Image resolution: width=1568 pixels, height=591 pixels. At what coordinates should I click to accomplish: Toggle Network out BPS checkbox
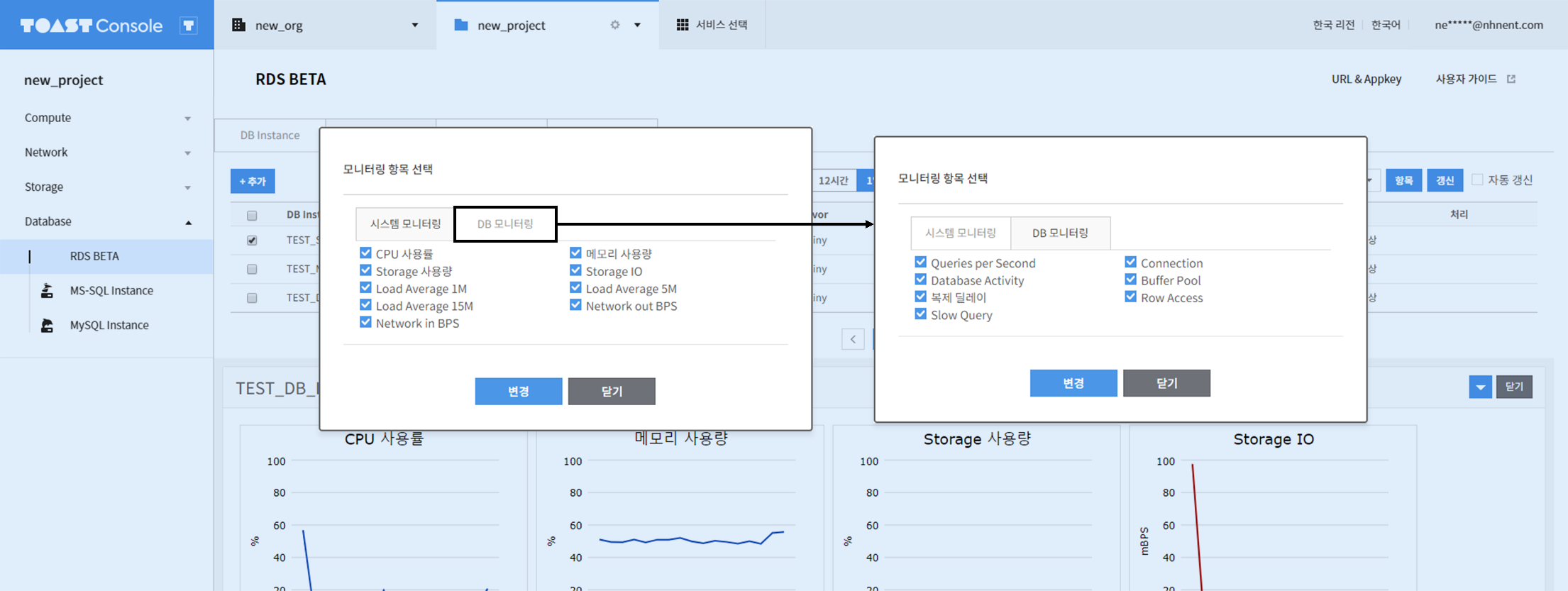point(575,305)
